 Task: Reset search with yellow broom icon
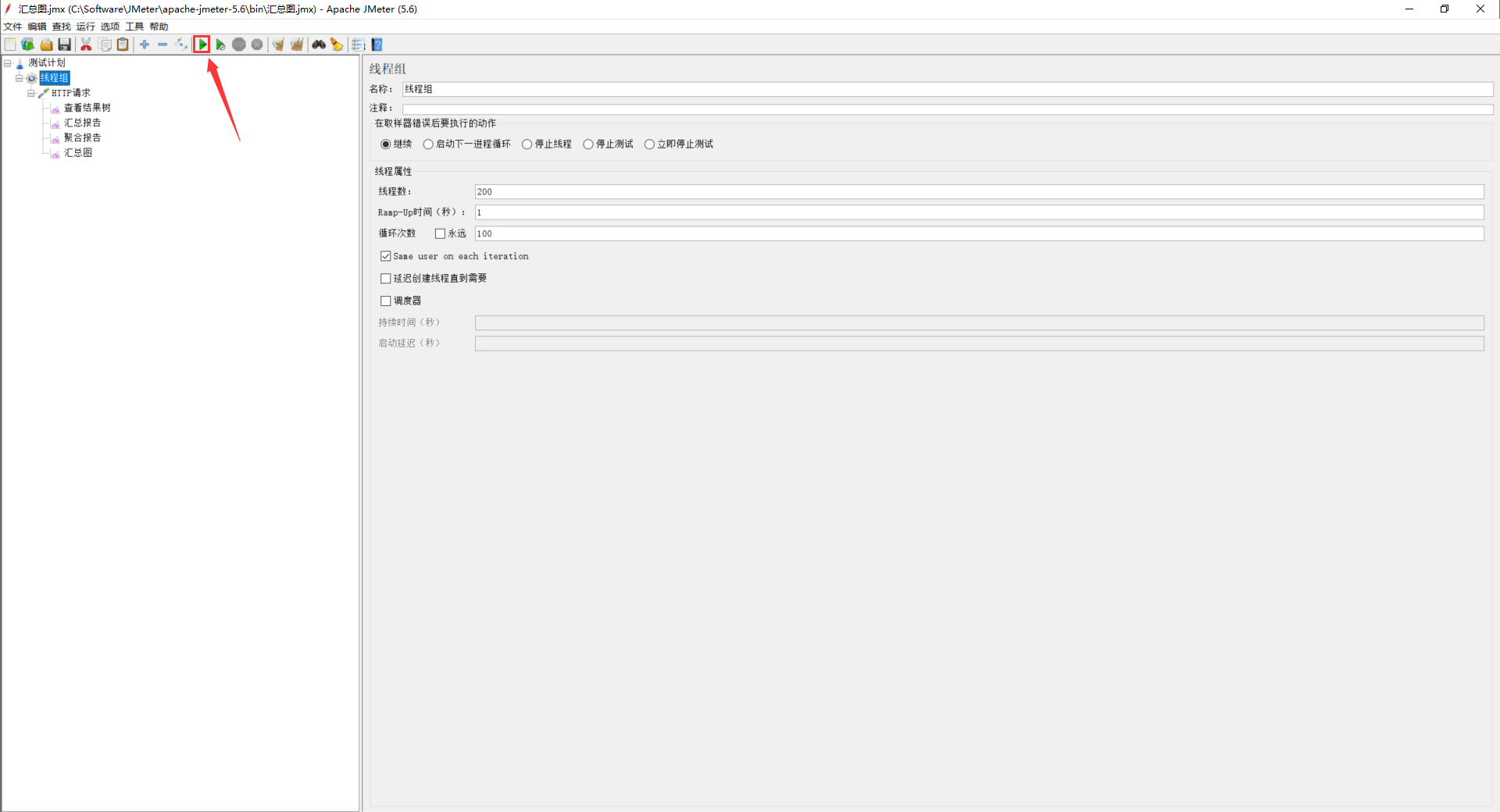(x=337, y=45)
